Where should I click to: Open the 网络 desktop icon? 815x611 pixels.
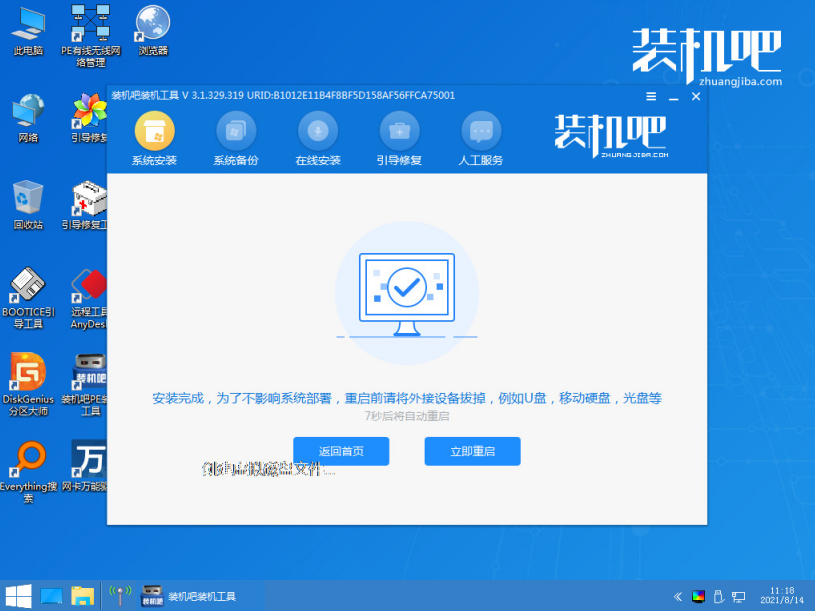[x=28, y=118]
